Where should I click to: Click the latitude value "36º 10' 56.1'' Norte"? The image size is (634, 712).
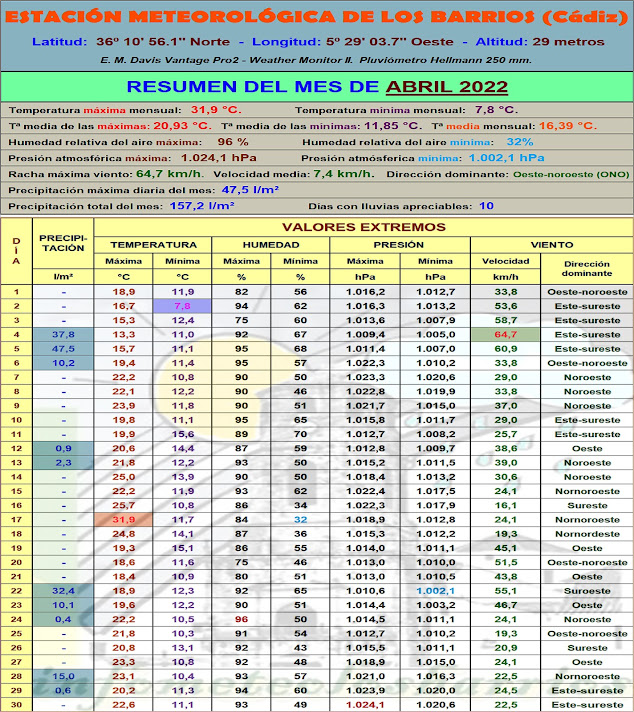tap(163, 42)
